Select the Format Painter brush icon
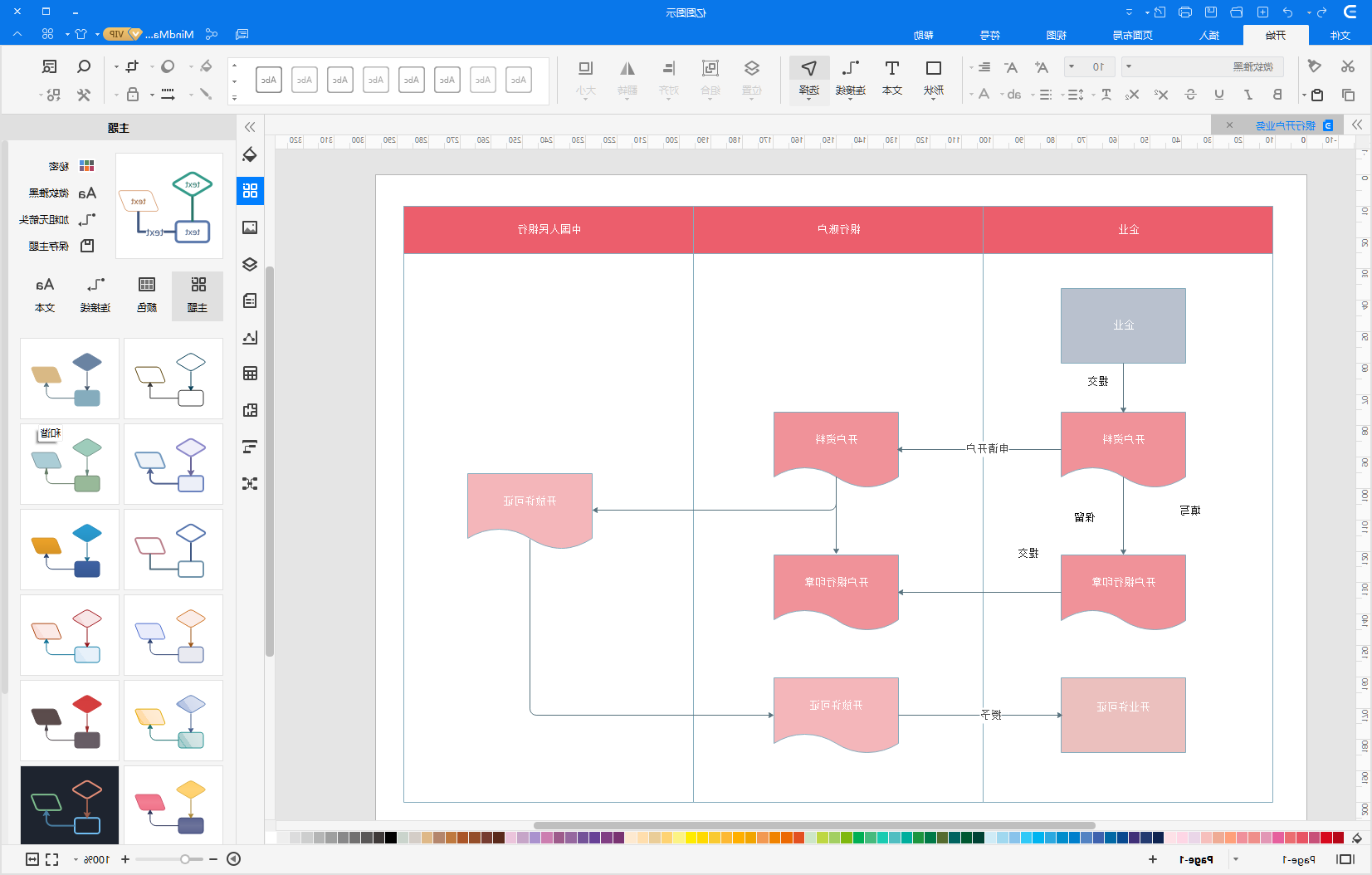Viewport: 1372px width, 875px height. [x=1314, y=66]
